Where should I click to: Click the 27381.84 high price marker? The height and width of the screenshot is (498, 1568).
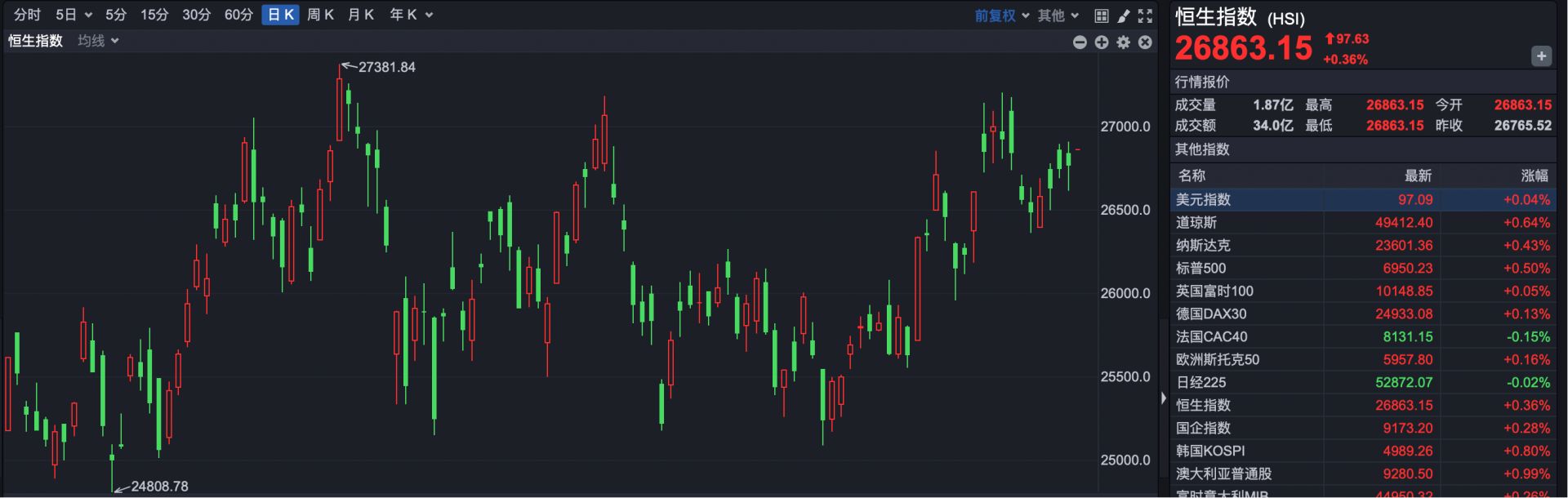tap(386, 68)
